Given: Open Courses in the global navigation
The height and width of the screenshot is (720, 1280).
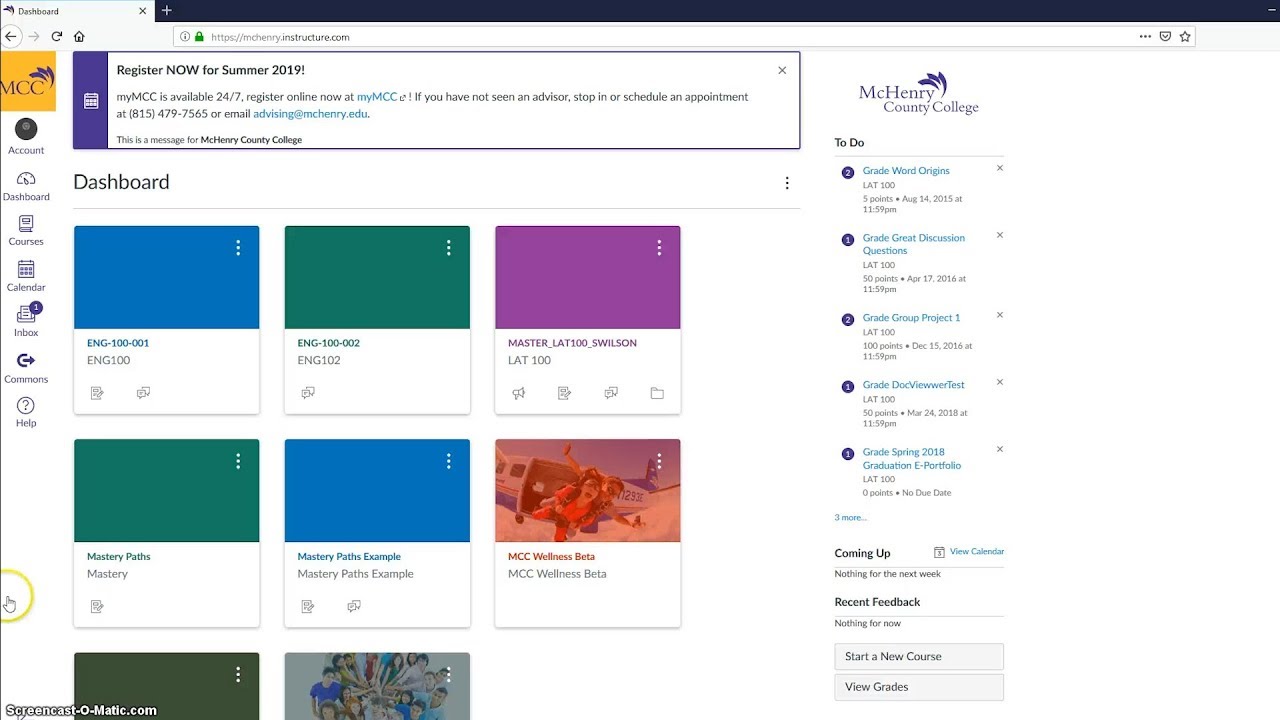Looking at the screenshot, I should 26,231.
